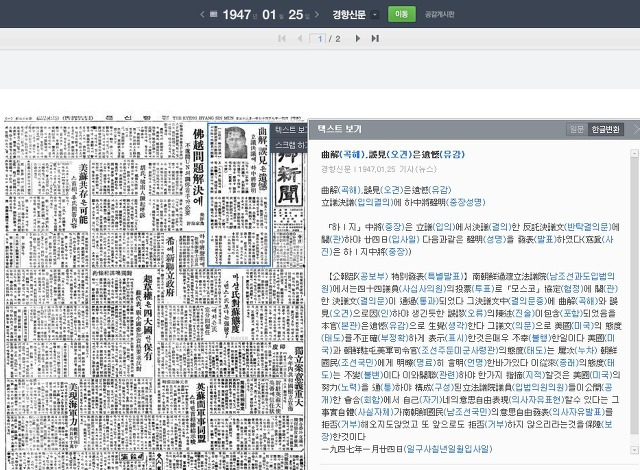The image size is (640, 470).
Task: Open the 獨立案意義重大 article
Action: (x=299, y=376)
